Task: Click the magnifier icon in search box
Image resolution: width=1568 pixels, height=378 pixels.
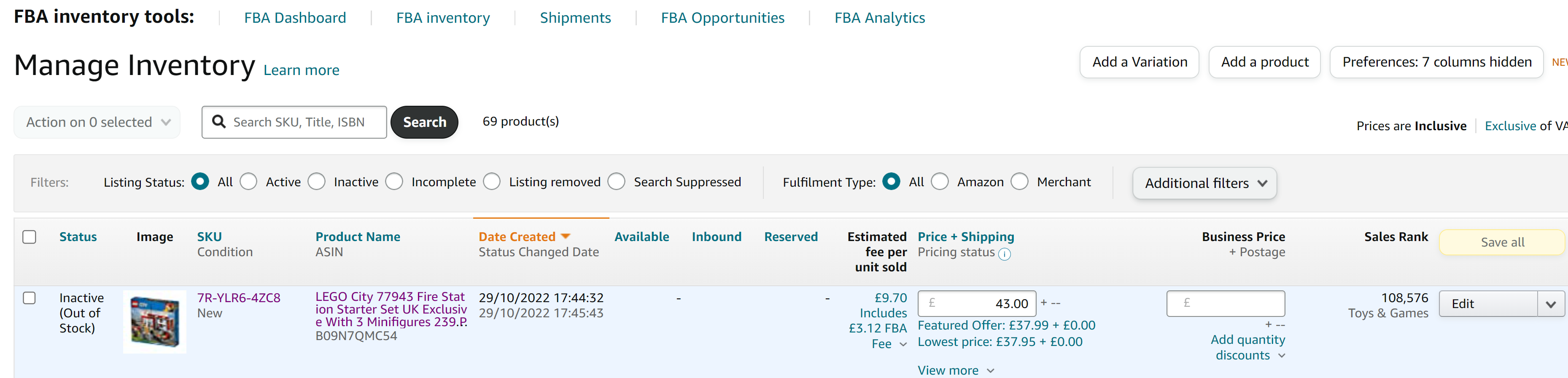Action: point(218,122)
